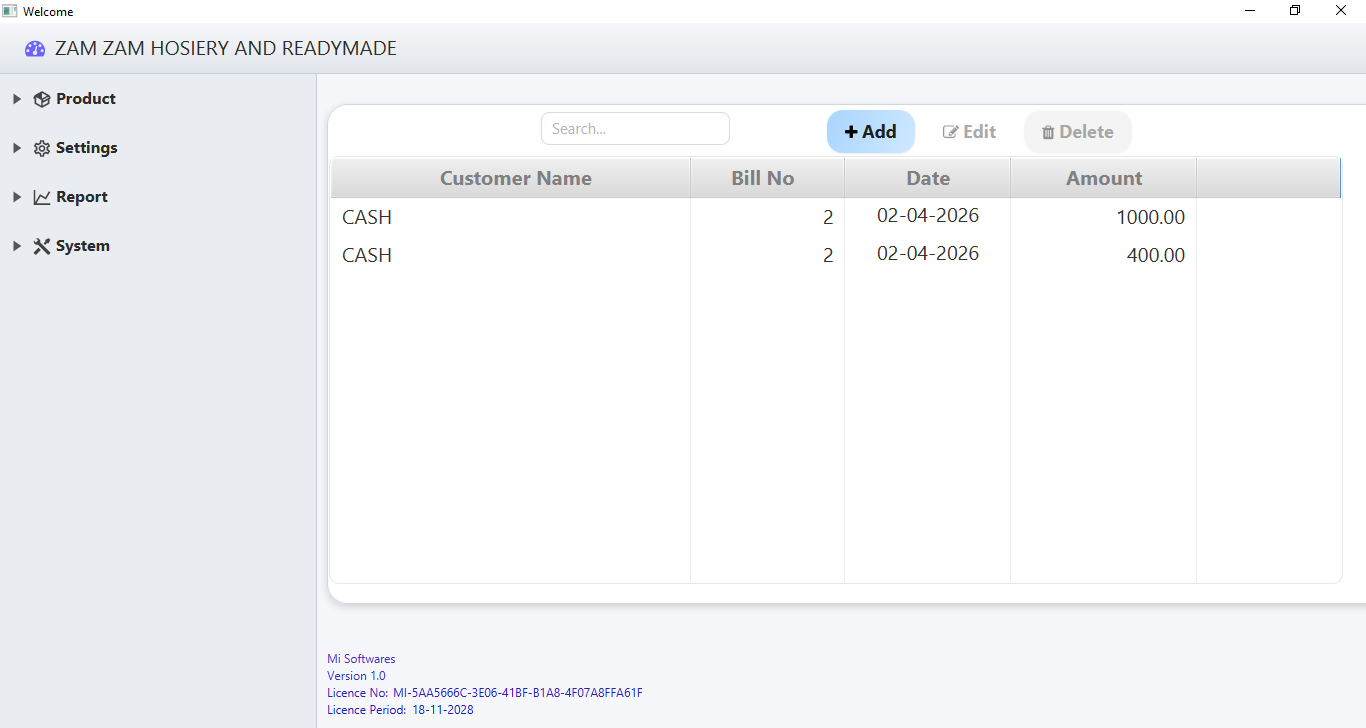Click the trash icon on the Delete button
1366x728 pixels.
[x=1048, y=131]
